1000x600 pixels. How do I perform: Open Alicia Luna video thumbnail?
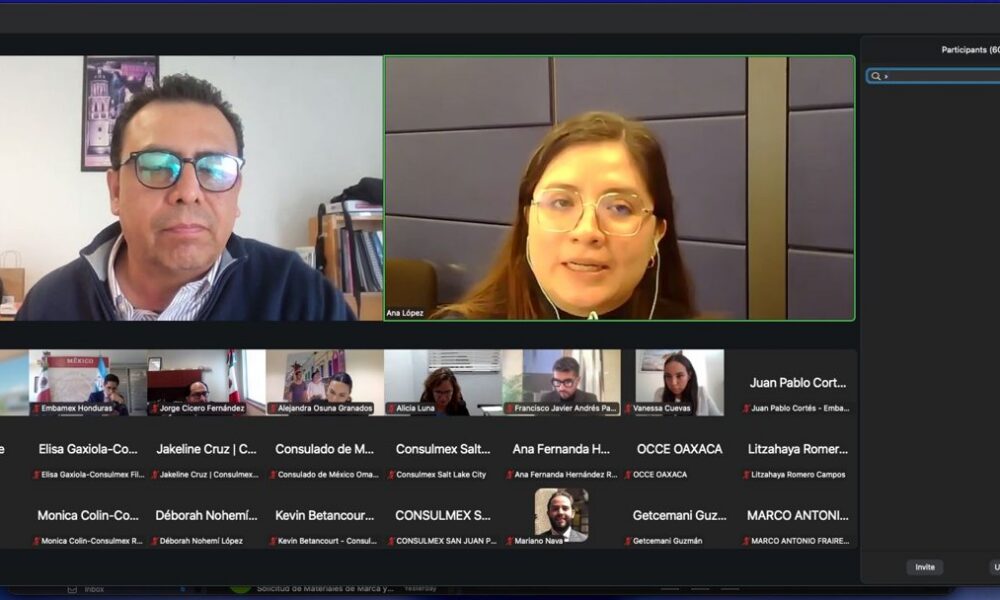click(443, 383)
